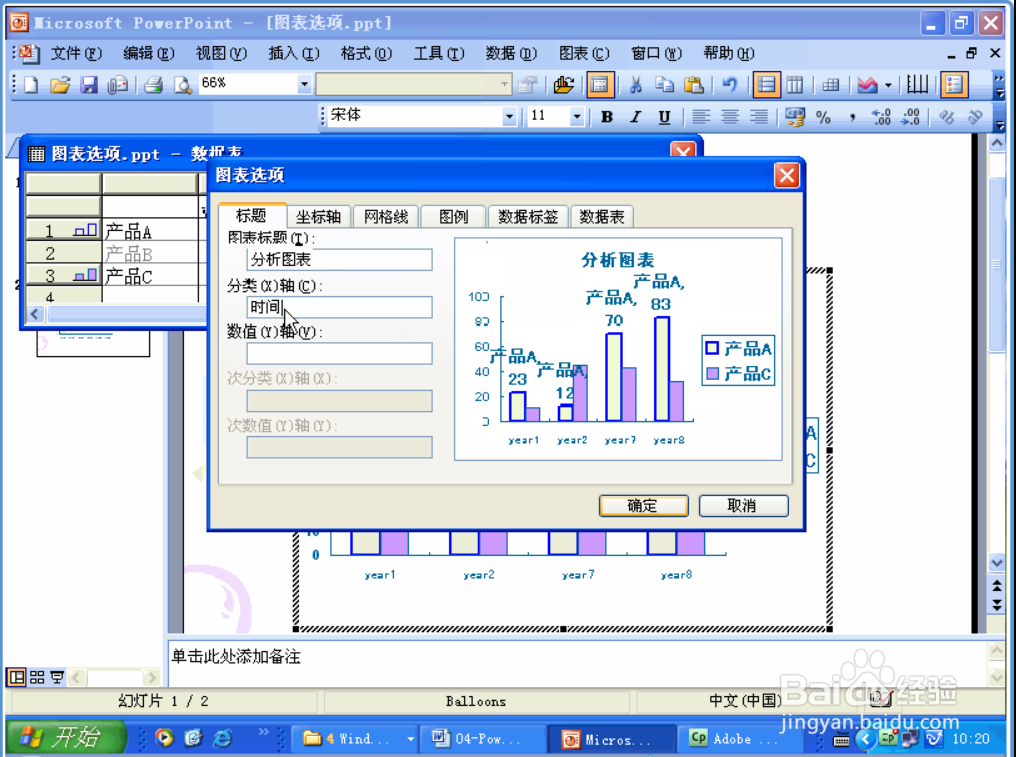Cut with the scissors icon
This screenshot has height=757, width=1016.
635,85
